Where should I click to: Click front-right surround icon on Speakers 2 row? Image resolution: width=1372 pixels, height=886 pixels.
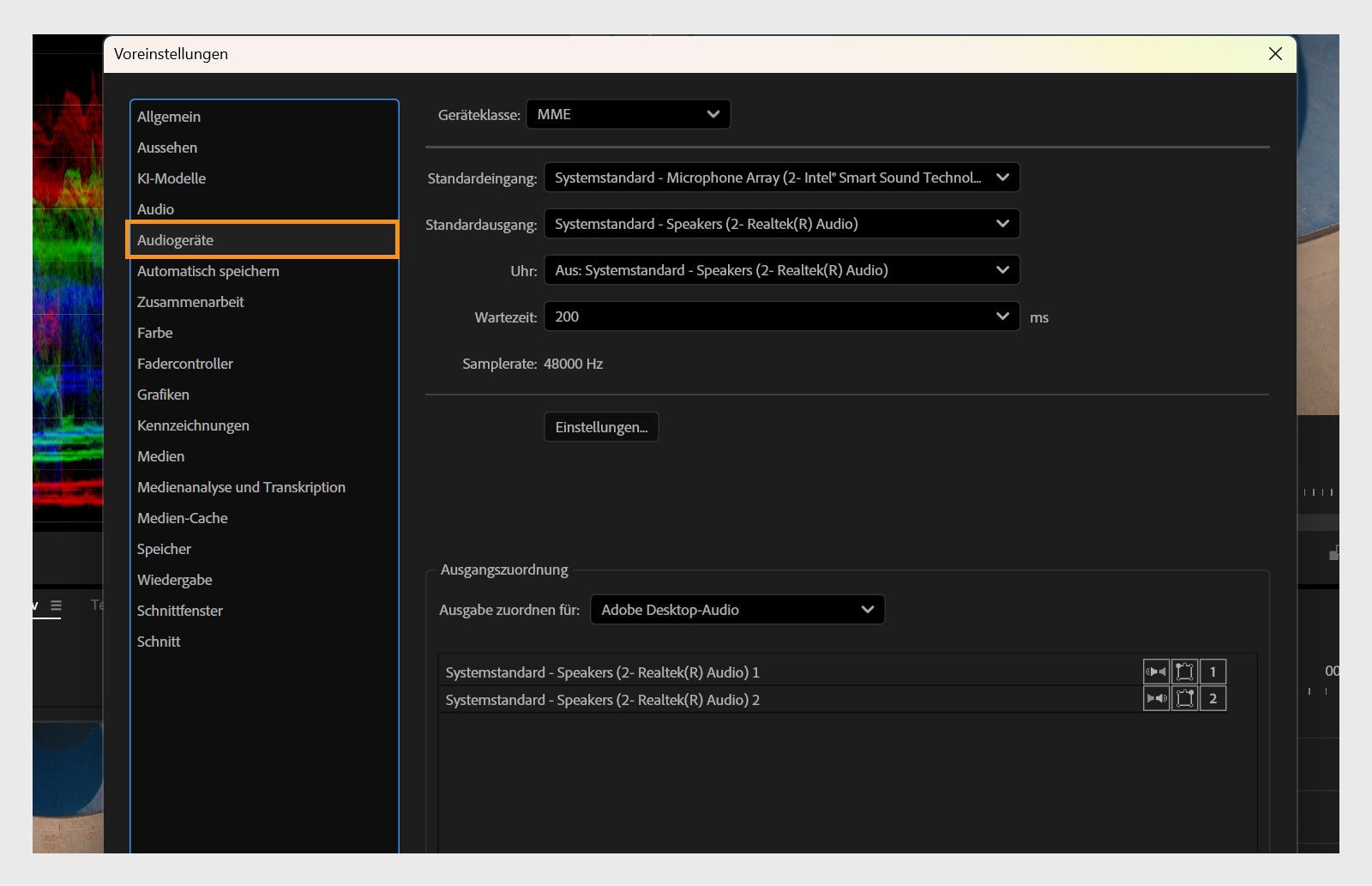1184,699
